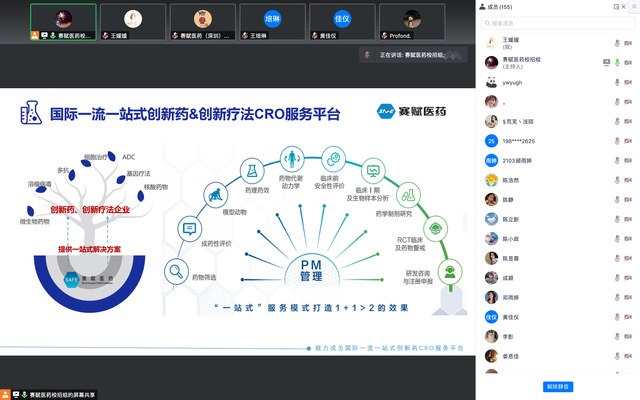Click microphone icon in 198****2625 row

[x=617, y=141]
